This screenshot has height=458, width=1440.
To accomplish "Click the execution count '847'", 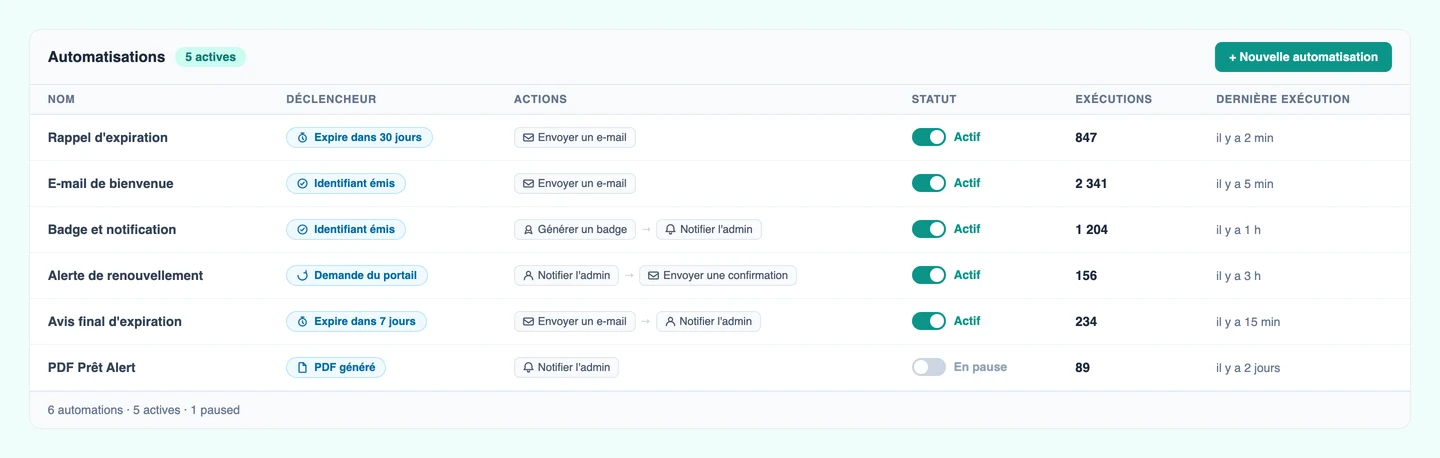I will 1086,138.
